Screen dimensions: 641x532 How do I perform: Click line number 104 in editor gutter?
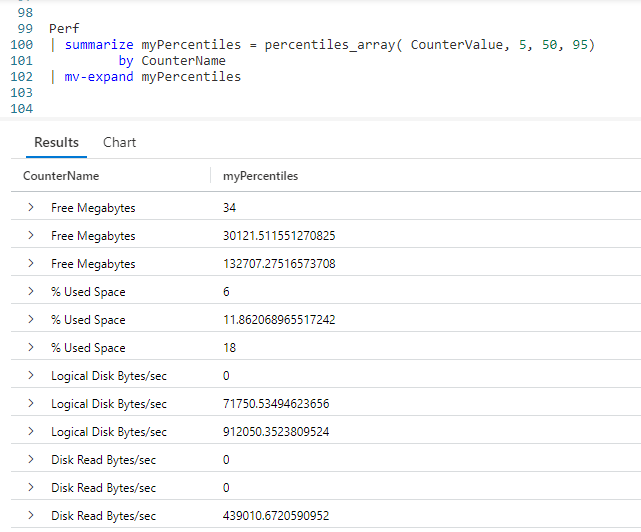tap(22, 108)
